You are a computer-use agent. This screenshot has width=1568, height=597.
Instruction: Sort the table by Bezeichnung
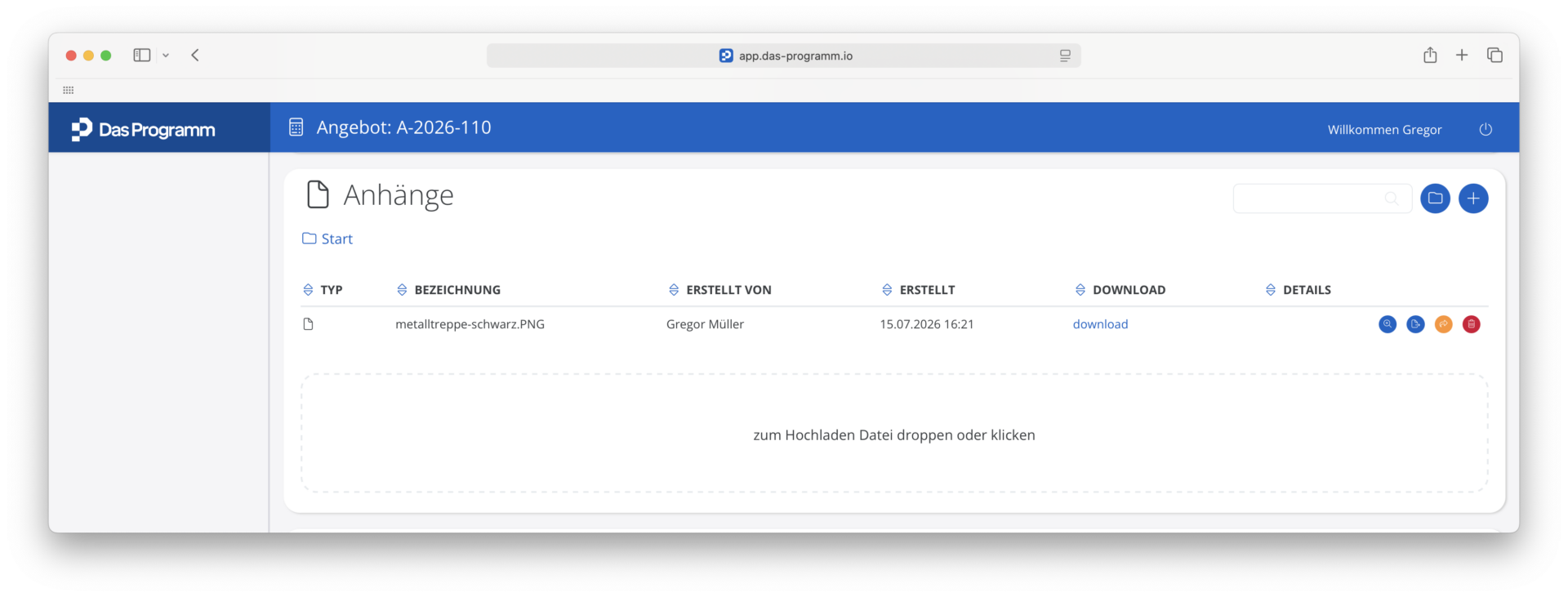448,290
